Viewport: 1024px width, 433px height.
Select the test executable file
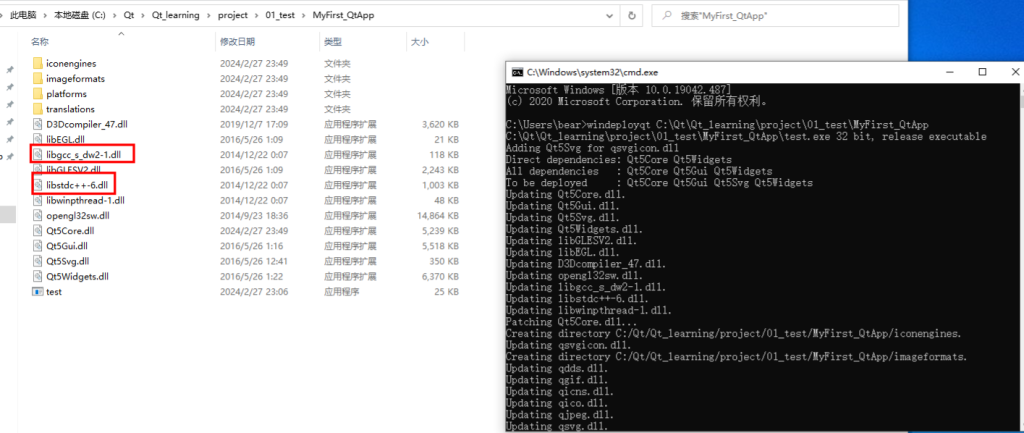click(54, 291)
